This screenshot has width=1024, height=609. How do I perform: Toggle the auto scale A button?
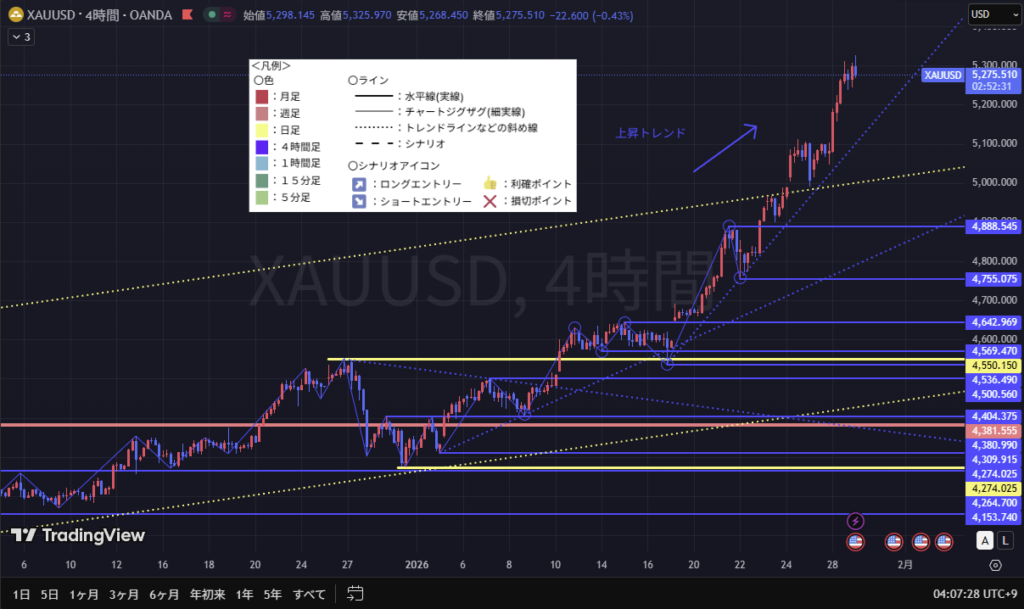click(985, 541)
